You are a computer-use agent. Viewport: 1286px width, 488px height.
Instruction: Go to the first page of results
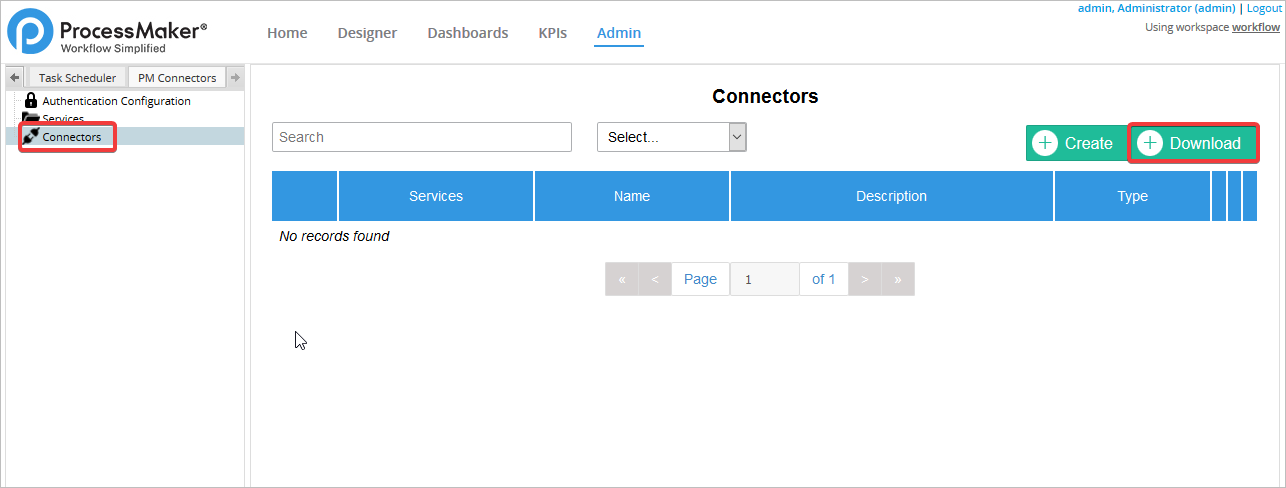click(x=622, y=279)
